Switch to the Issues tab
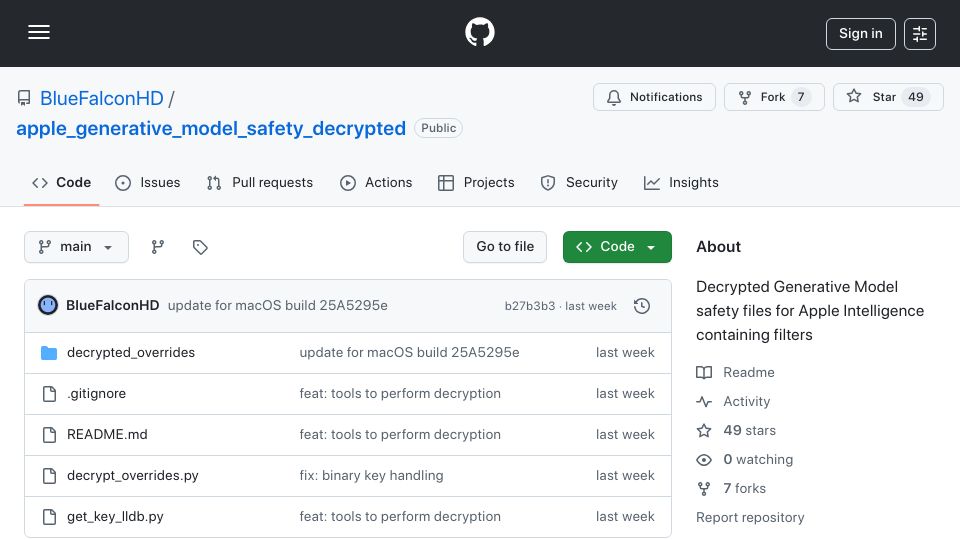Screen dimensions: 960x540 (148, 182)
